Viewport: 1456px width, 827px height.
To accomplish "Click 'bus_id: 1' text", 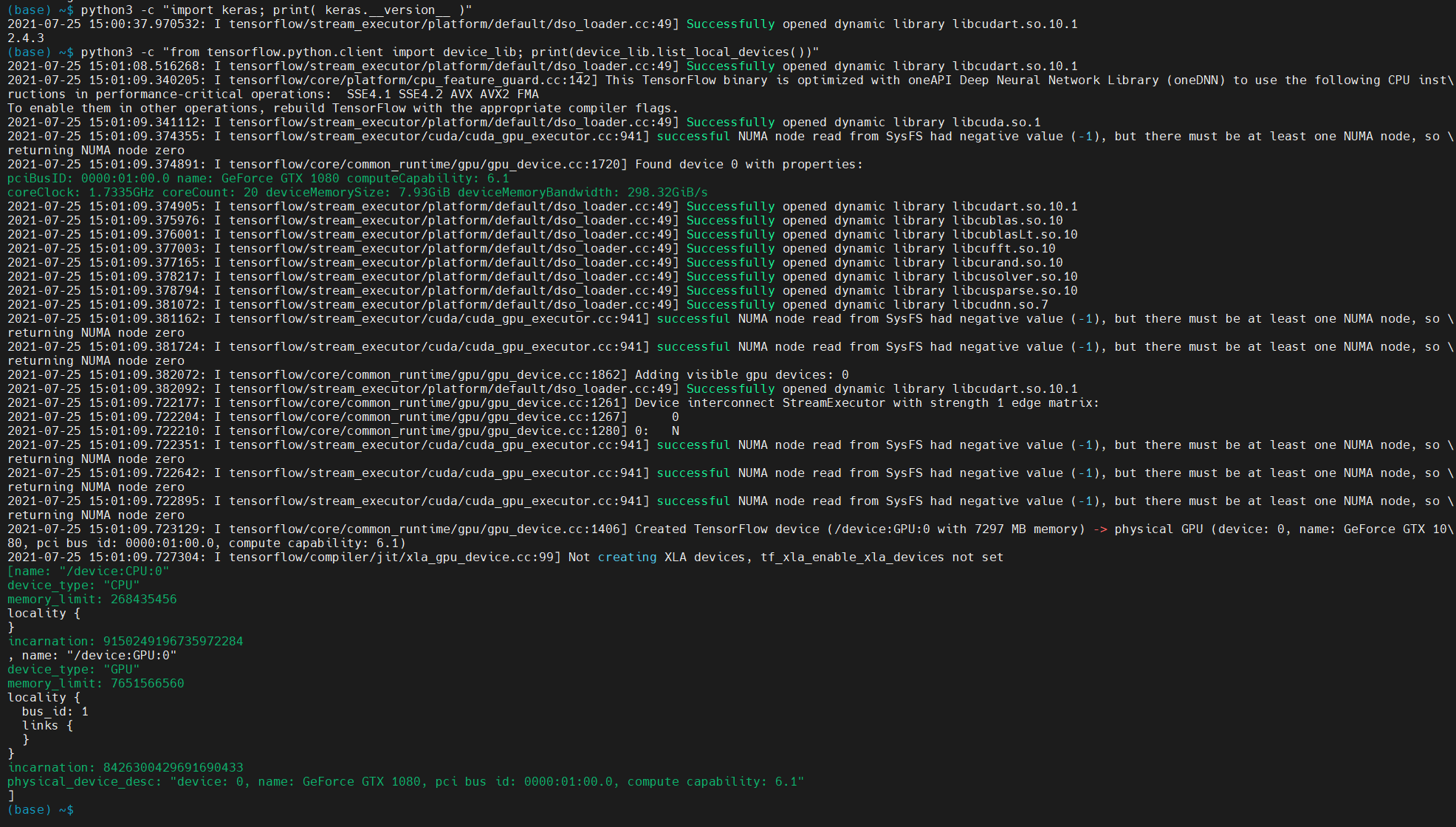I will click(55, 711).
